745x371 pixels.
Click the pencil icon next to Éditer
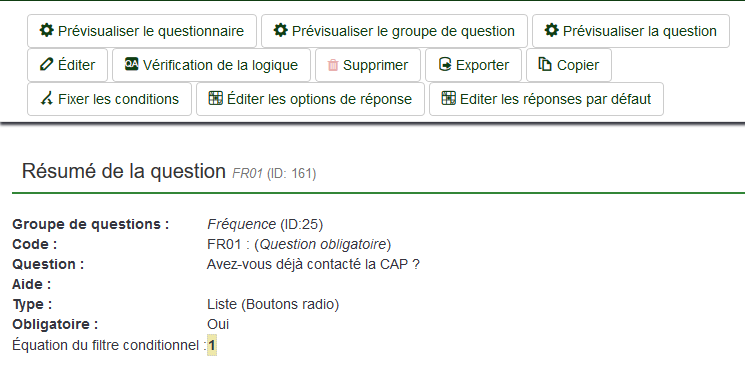(46, 65)
